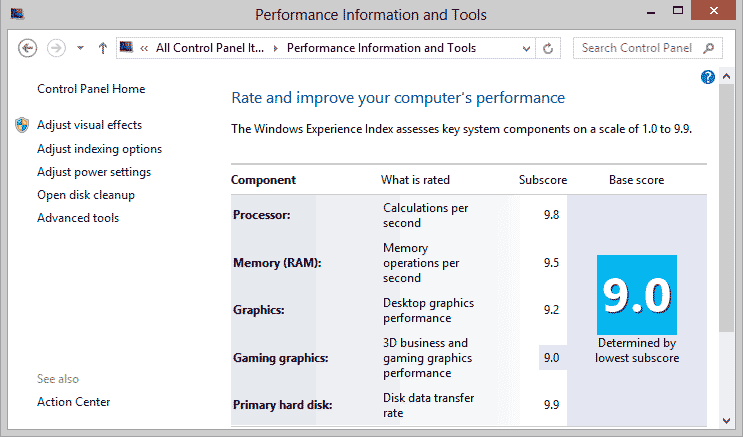Launch Open disk cleanup

86,195
